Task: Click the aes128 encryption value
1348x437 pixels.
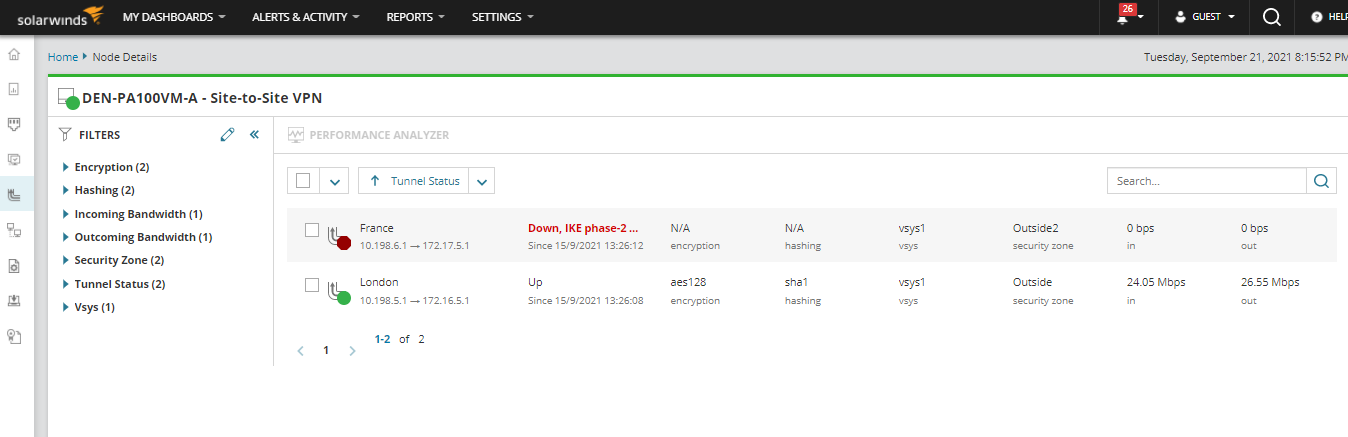Action: pyautogui.click(x=689, y=282)
